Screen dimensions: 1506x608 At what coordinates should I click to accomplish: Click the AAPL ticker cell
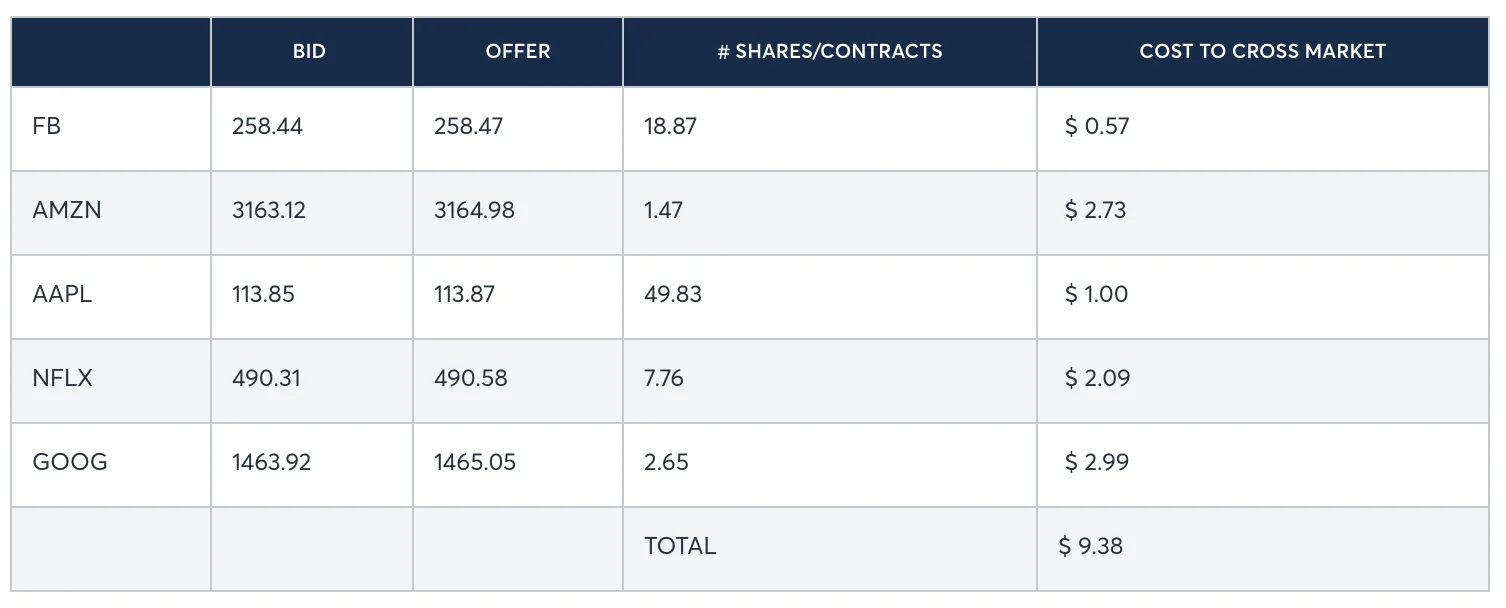pyautogui.click(x=62, y=294)
